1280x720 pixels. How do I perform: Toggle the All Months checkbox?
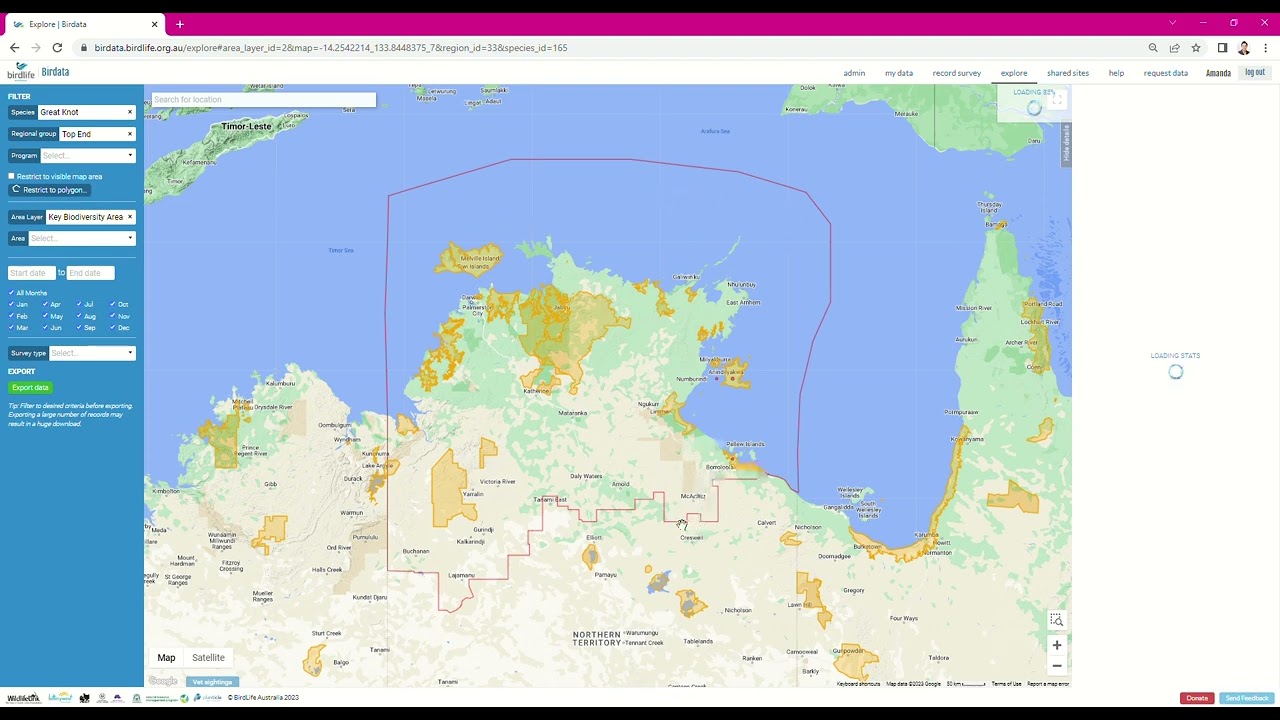coord(12,293)
